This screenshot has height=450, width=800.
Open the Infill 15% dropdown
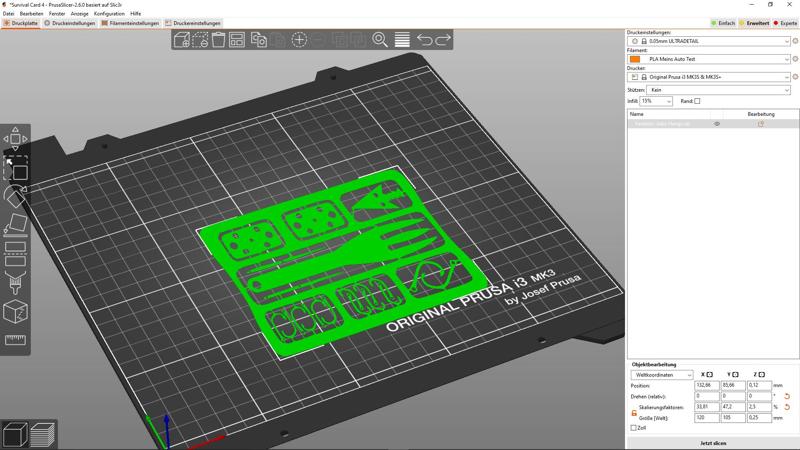click(x=656, y=101)
